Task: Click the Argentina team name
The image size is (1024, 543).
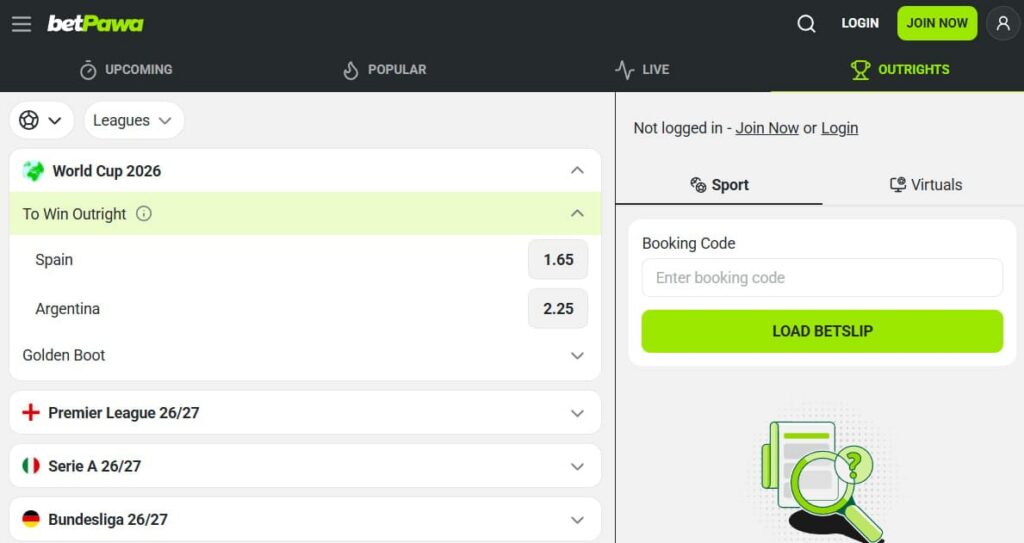Action: pyautogui.click(x=67, y=308)
